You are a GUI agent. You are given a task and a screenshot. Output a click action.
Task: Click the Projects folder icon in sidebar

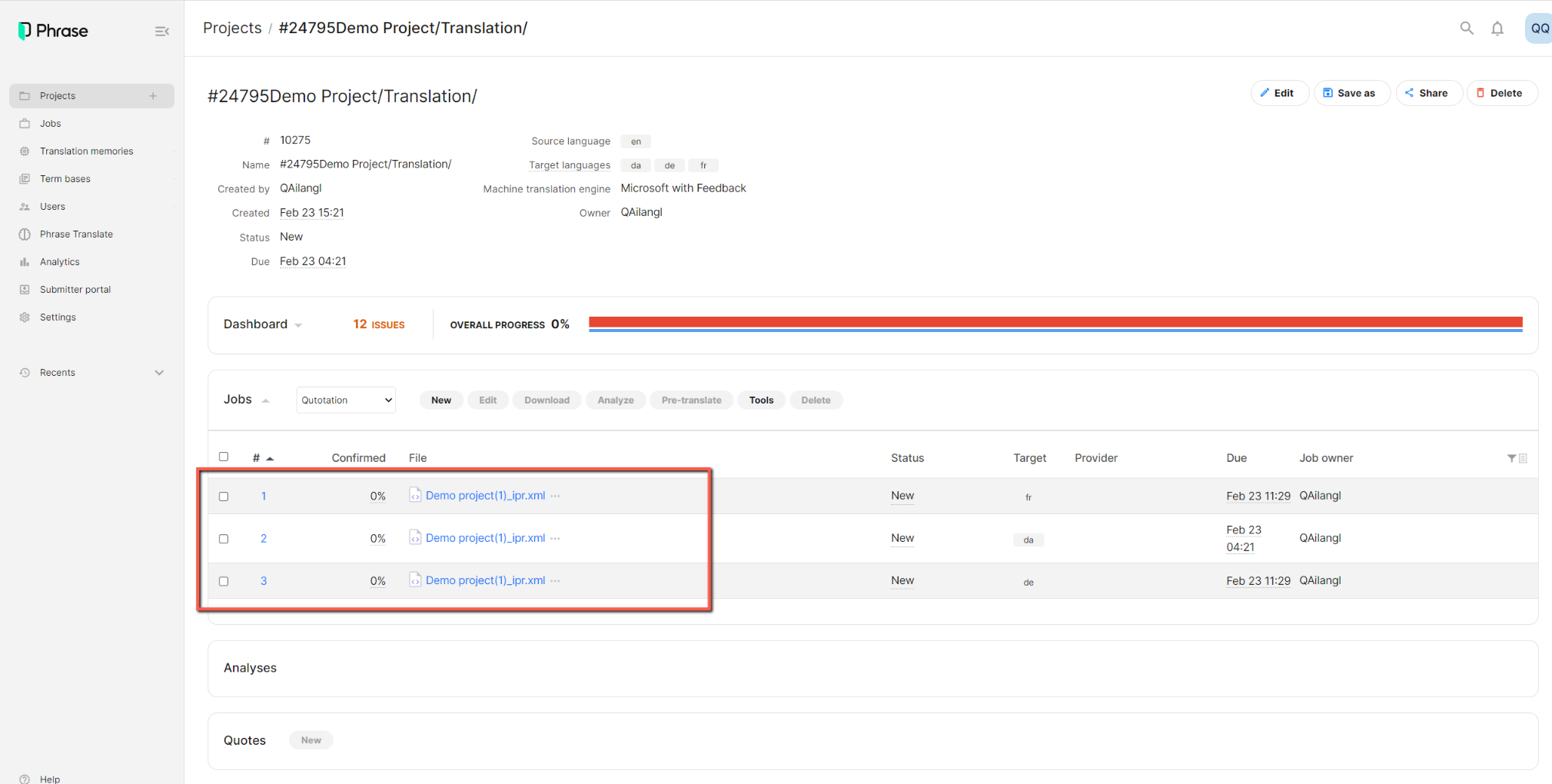(x=25, y=96)
